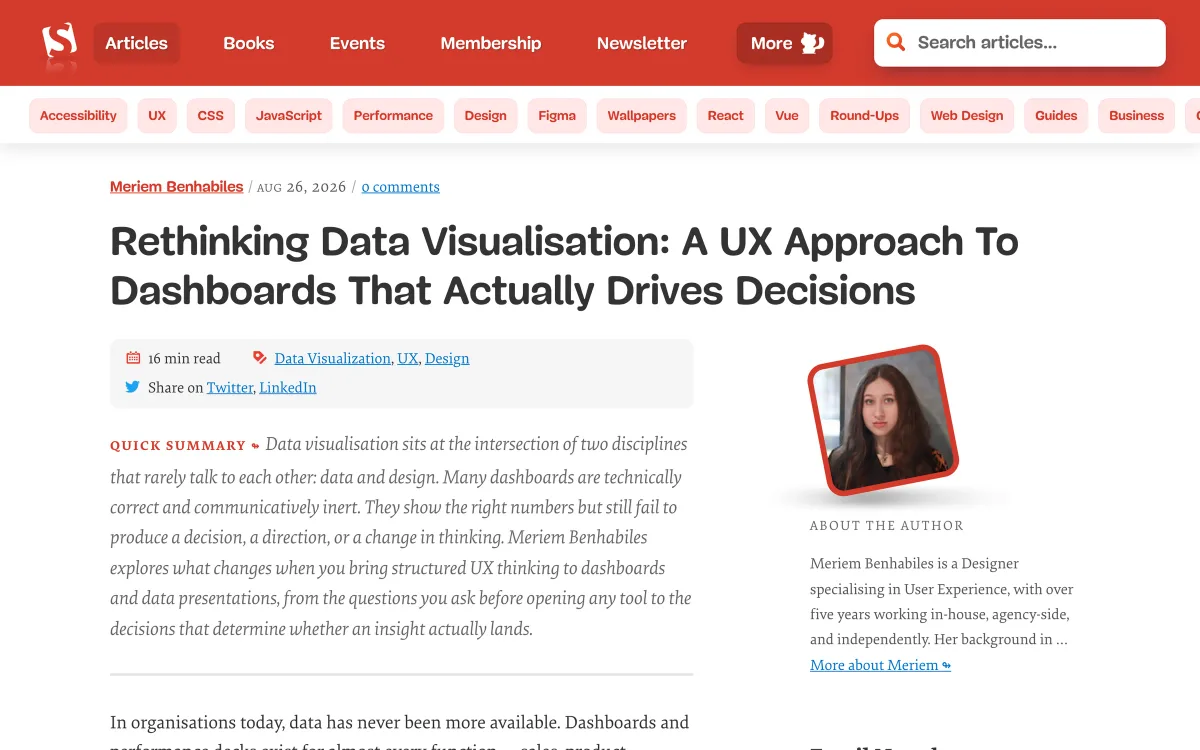
Task: Select the Design category pill
Action: (486, 116)
